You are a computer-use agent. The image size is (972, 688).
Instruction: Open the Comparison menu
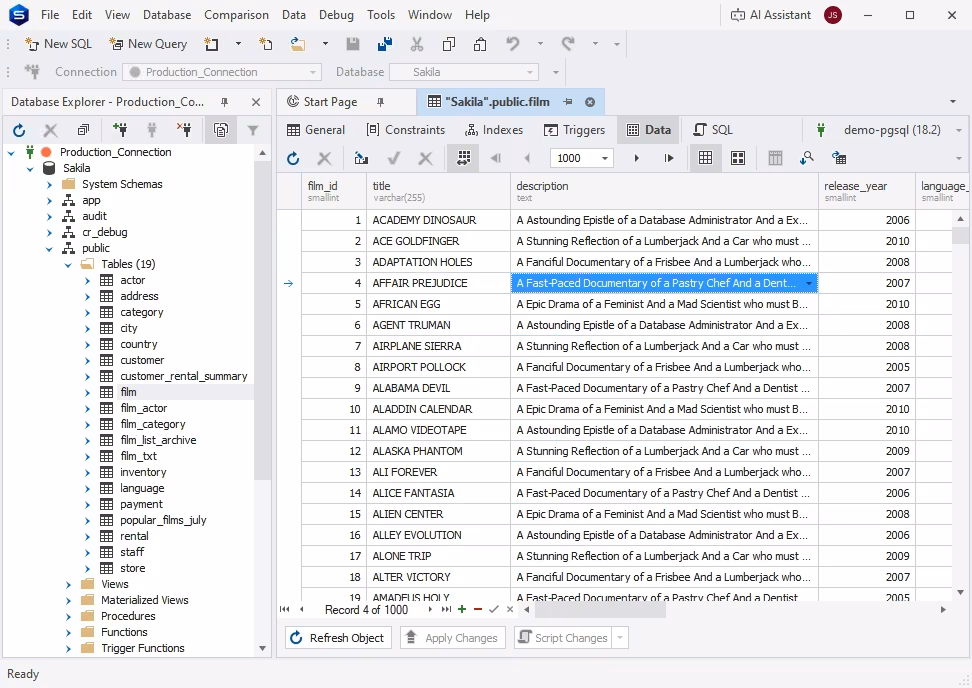236,15
